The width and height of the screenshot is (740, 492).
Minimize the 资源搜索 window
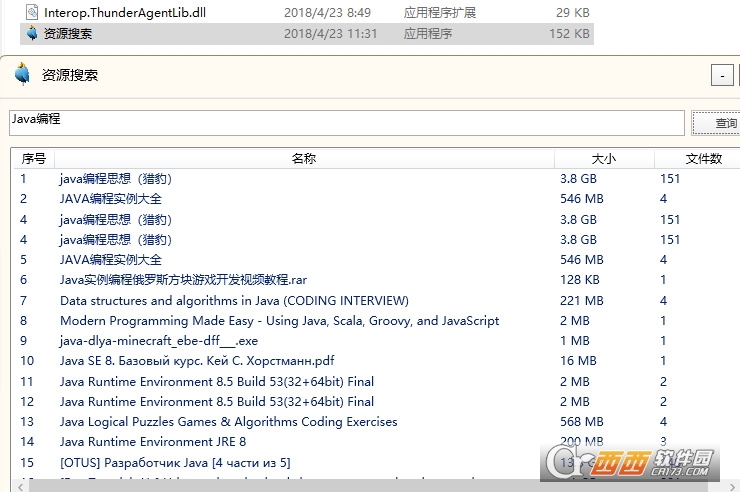722,75
